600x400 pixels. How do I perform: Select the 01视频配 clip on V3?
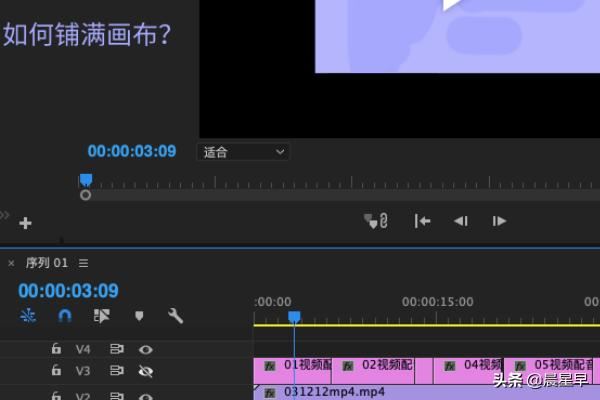(x=292, y=371)
